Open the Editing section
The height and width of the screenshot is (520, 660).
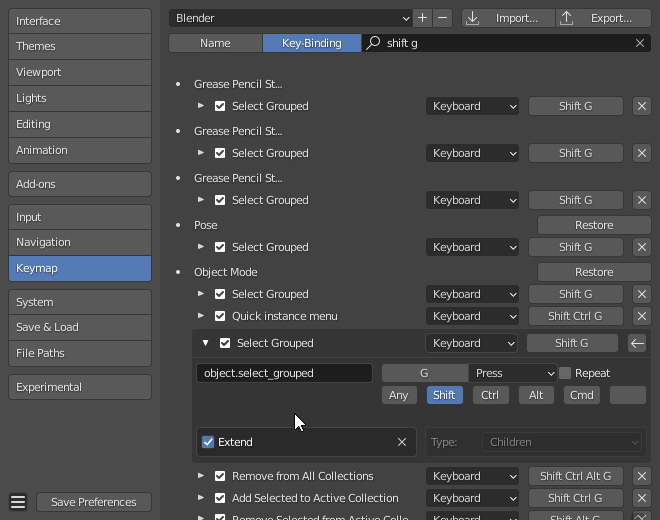[80, 124]
